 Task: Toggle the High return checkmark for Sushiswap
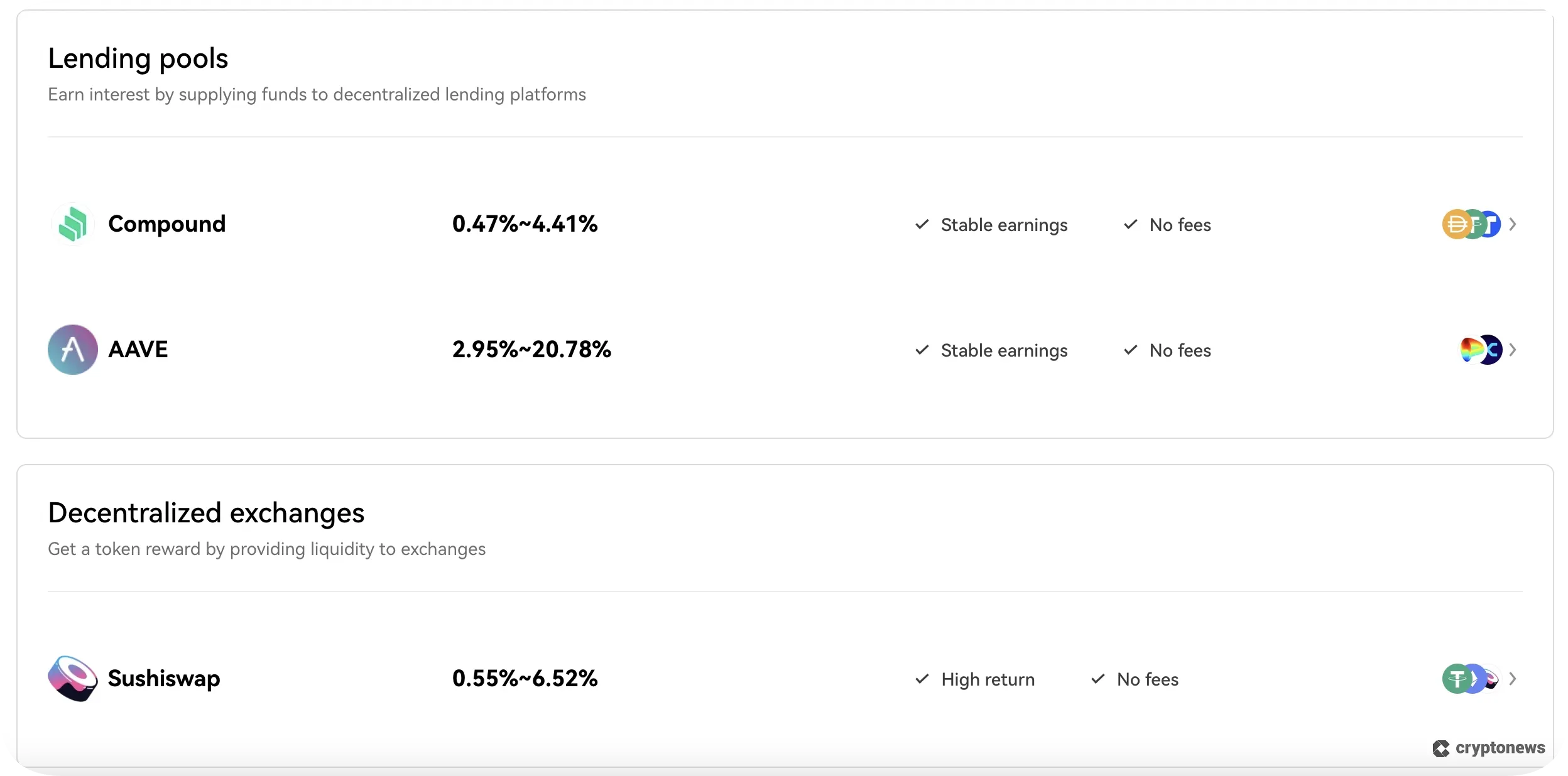coord(920,679)
